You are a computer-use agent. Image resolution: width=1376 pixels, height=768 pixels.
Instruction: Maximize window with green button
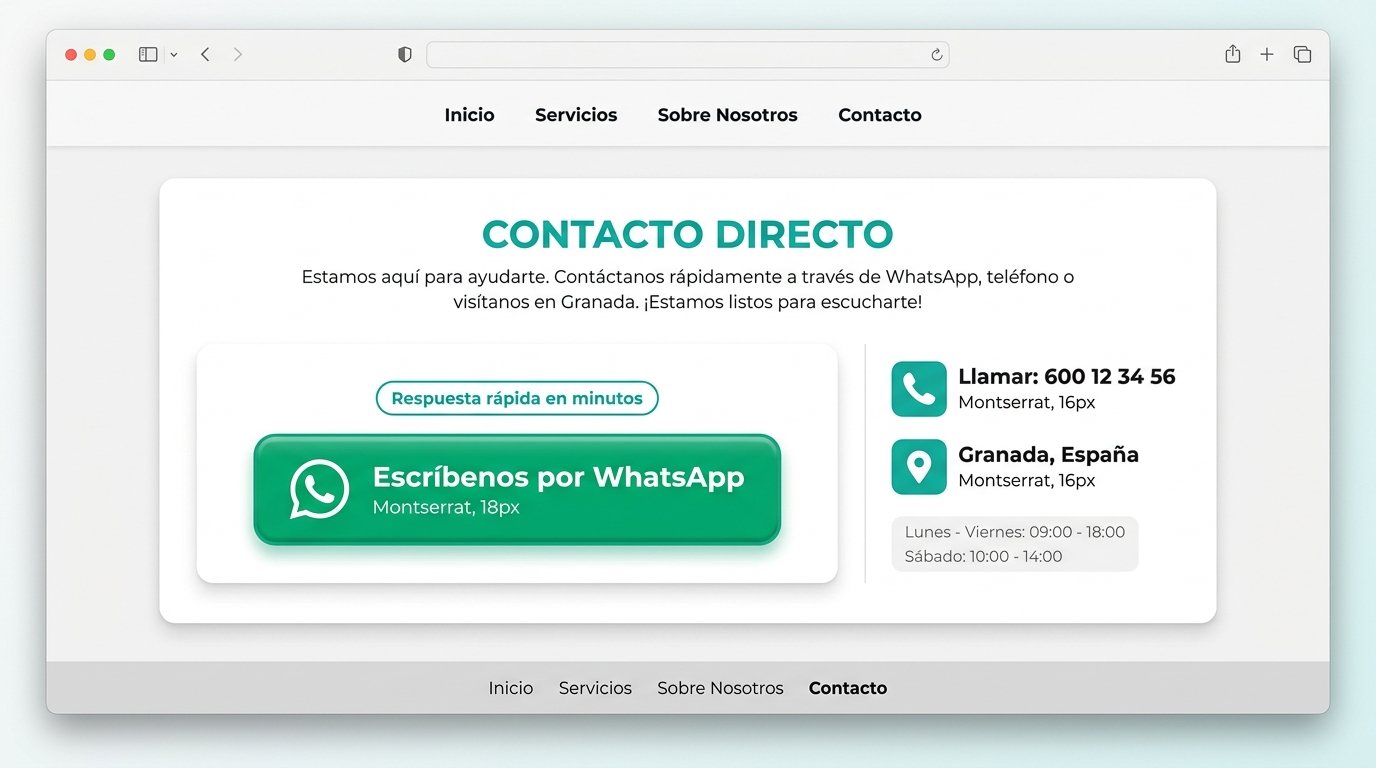pyautogui.click(x=109, y=55)
